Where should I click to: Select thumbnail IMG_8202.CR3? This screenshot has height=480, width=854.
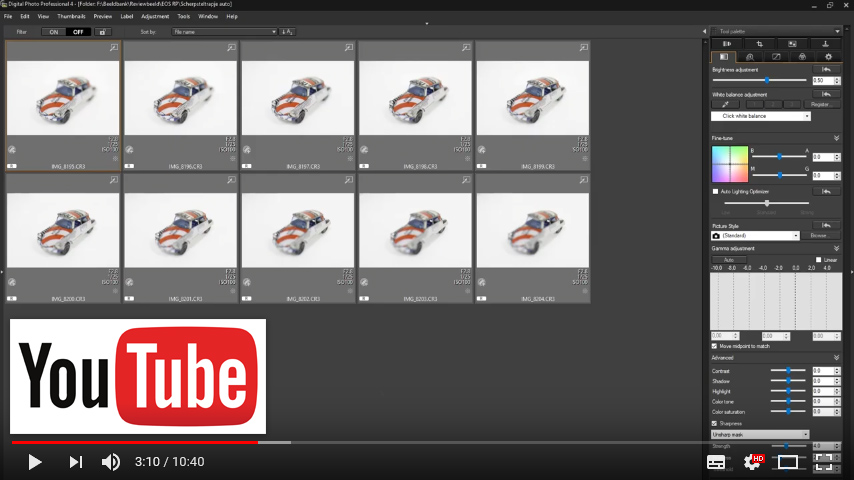click(x=298, y=238)
